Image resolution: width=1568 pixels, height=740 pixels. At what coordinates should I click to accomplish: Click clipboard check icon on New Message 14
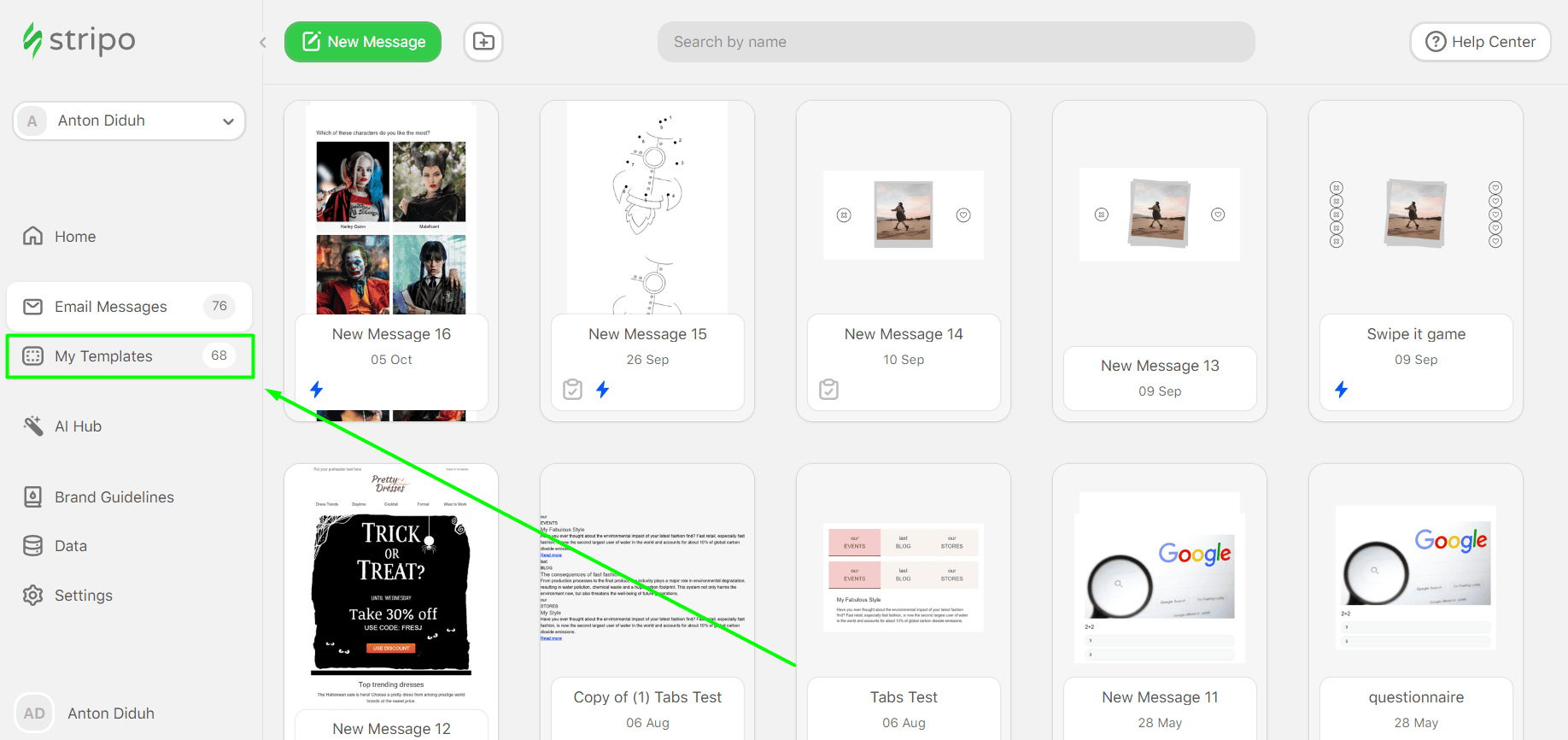tap(828, 390)
